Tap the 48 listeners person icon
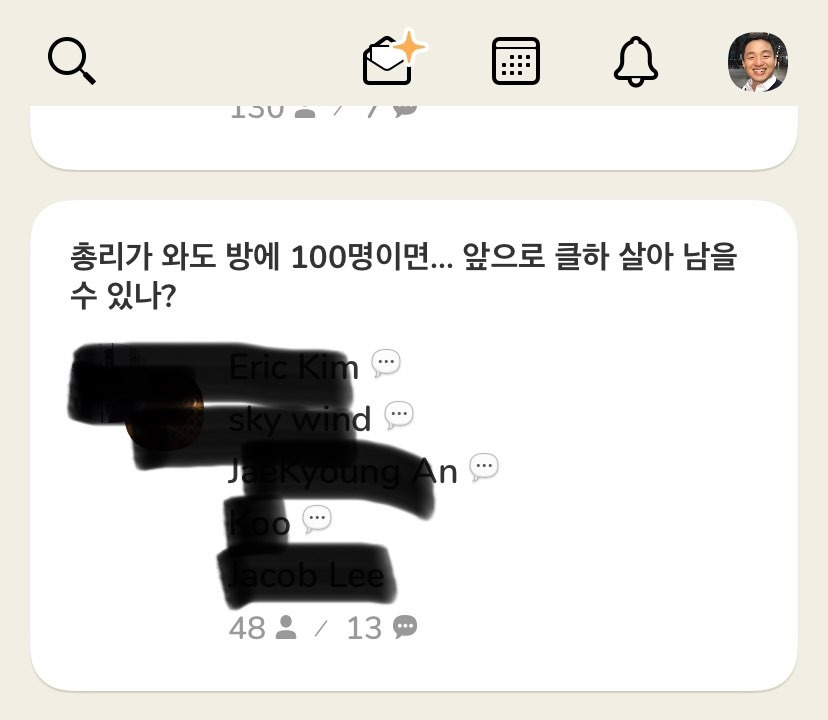 pyautogui.click(x=286, y=628)
